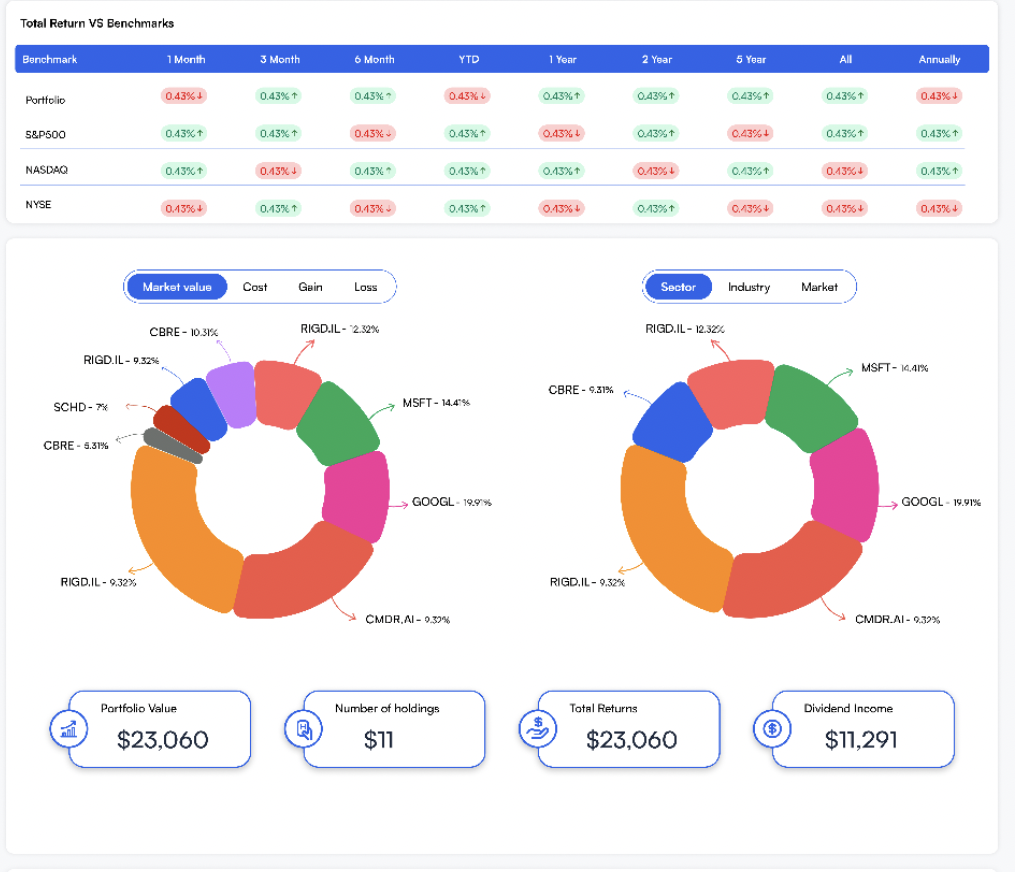Click NASDAQ 2 Year red badge
The height and width of the screenshot is (872, 1016).
point(656,171)
